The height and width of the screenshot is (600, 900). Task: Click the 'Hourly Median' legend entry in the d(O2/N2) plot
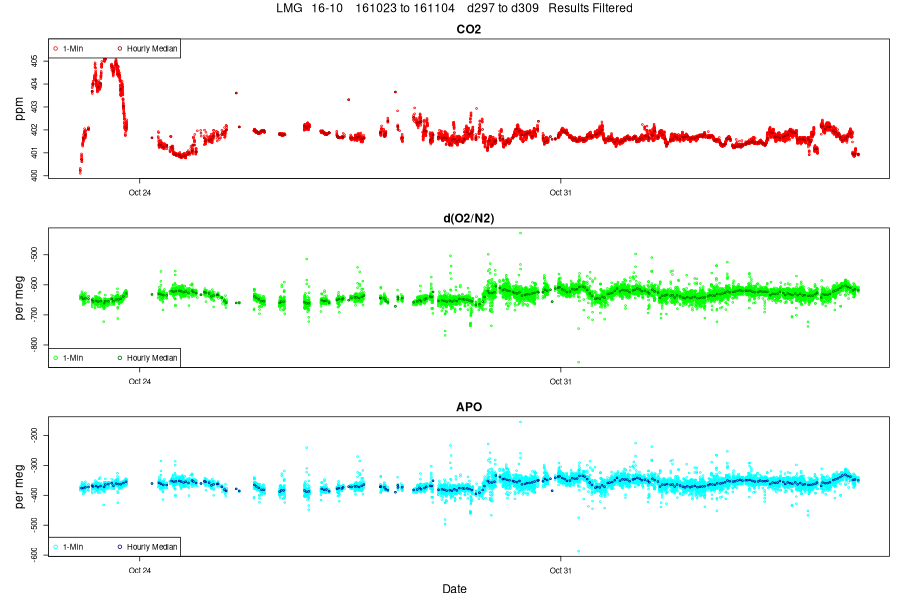point(152,358)
